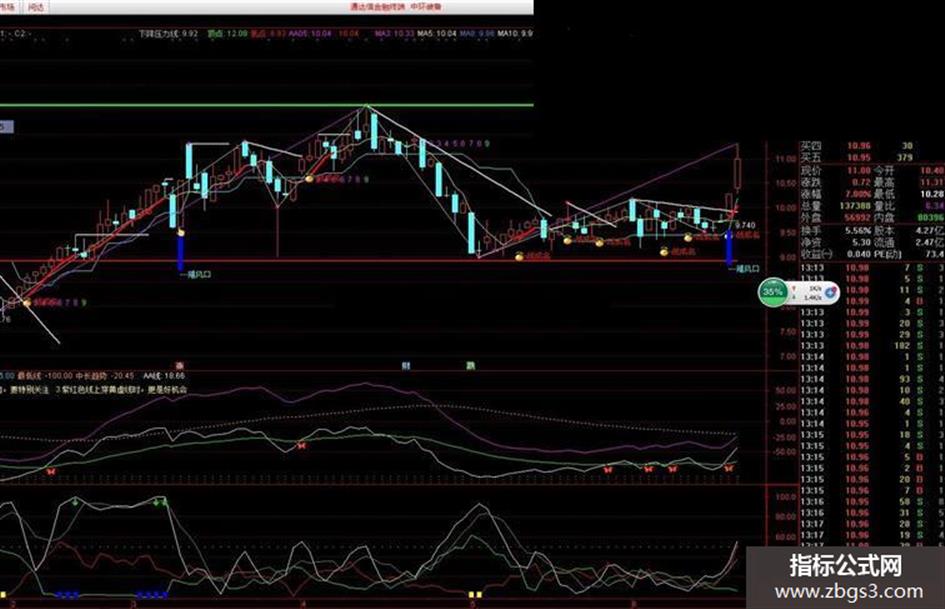The height and width of the screenshot is (609, 945).
Task: Click the 一阳风口 label at right chart edge
Action: pos(744,268)
